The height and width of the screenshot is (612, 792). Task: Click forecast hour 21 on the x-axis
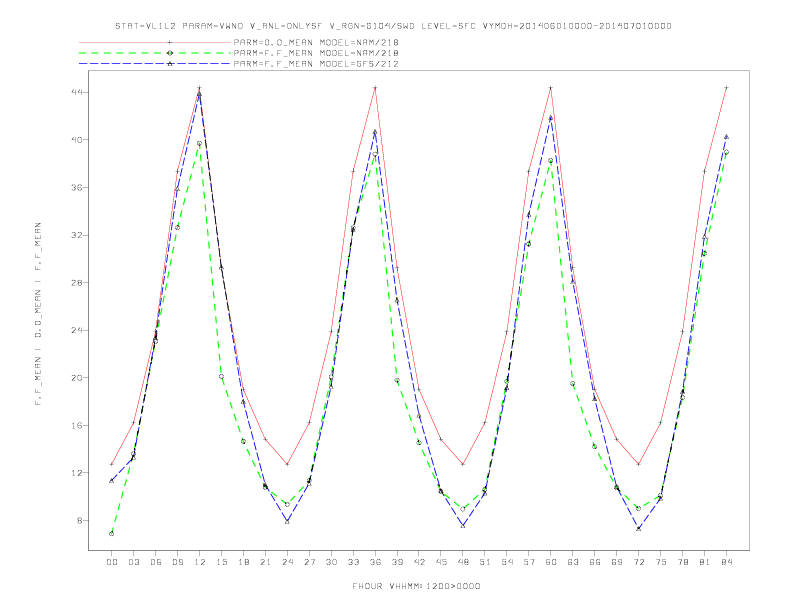tap(265, 562)
